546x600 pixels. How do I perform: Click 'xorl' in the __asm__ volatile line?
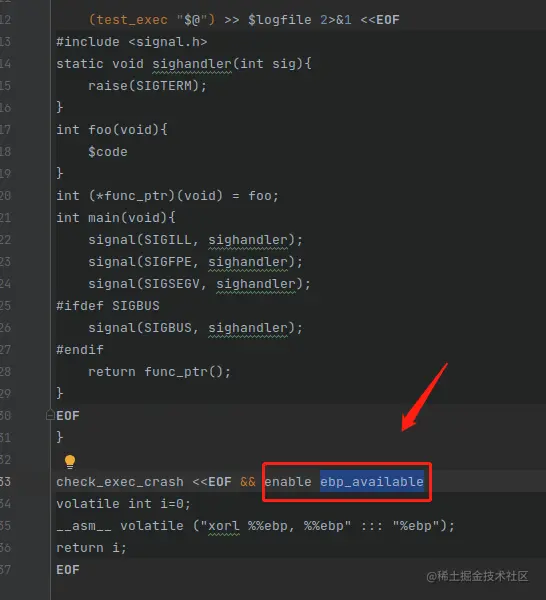click(224, 526)
